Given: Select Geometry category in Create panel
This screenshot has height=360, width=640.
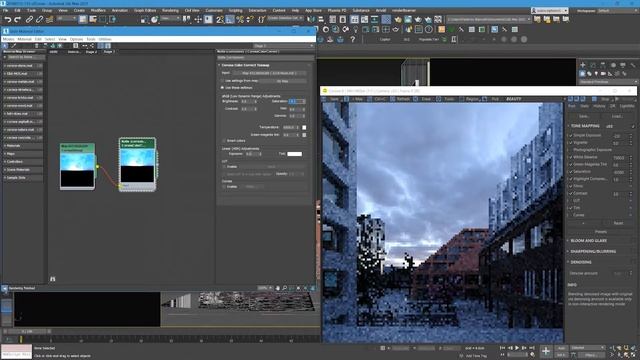Looking at the screenshot, I should [x=582, y=74].
